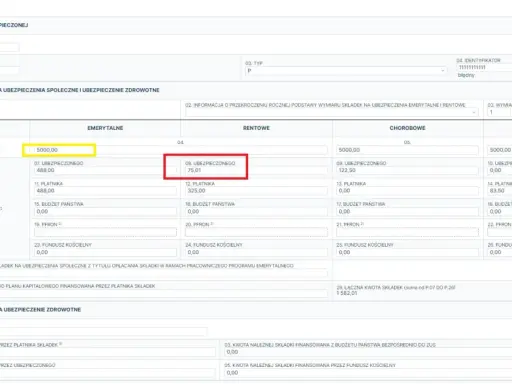Select the total contributions value 1 582,01
512x384 pixels.
[347, 293]
